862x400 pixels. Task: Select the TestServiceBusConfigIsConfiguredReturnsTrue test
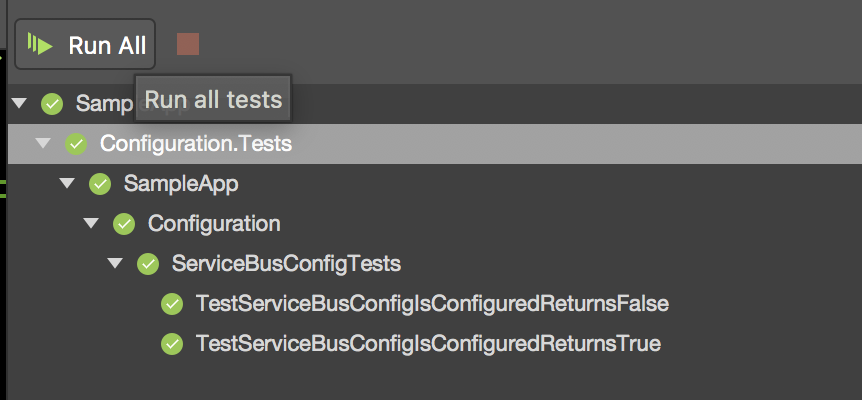coord(428,344)
